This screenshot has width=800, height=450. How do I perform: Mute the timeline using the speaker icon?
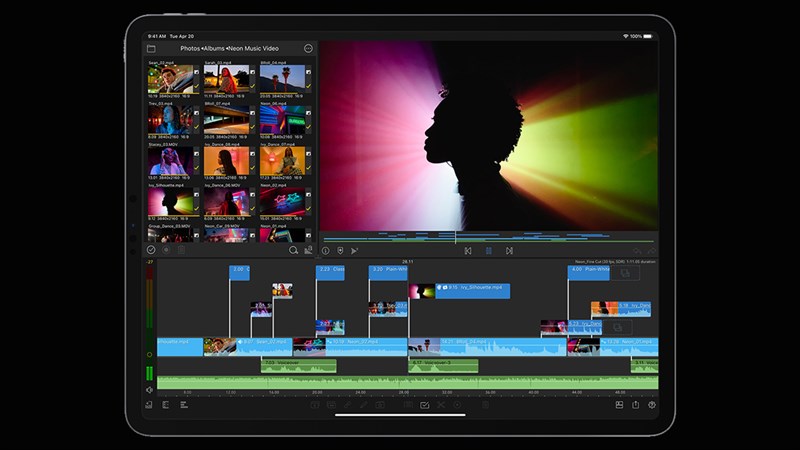(x=150, y=389)
